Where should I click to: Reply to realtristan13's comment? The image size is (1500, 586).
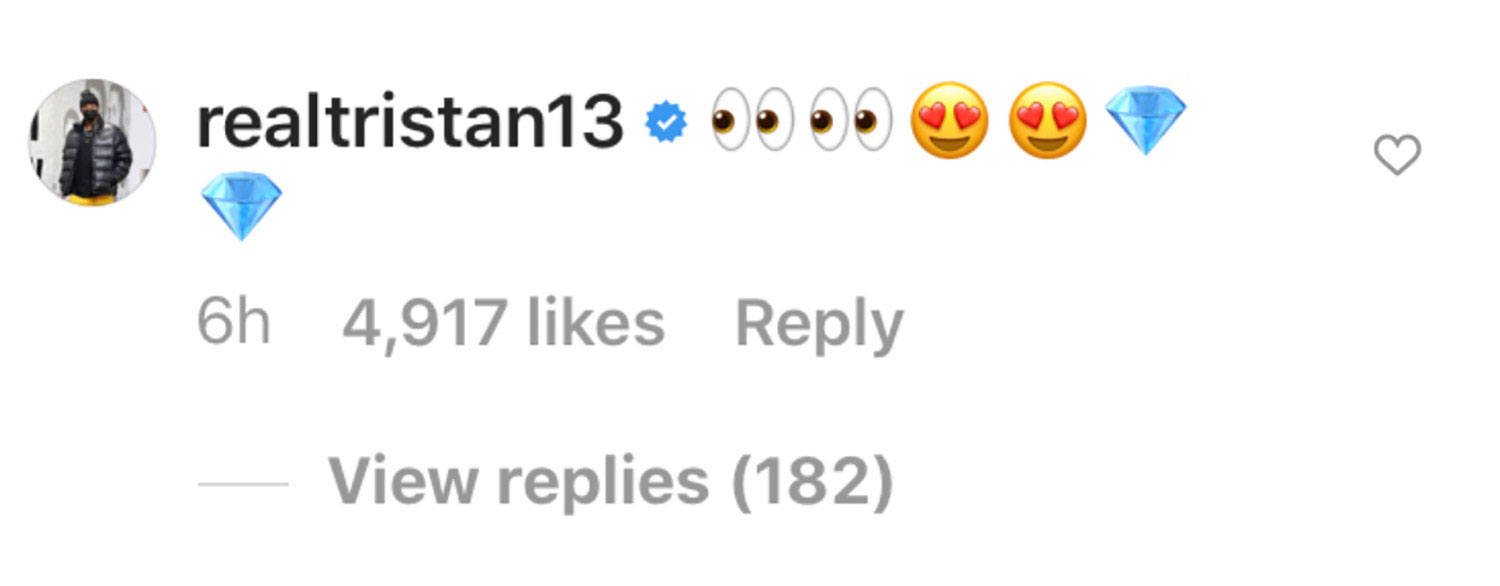819,324
